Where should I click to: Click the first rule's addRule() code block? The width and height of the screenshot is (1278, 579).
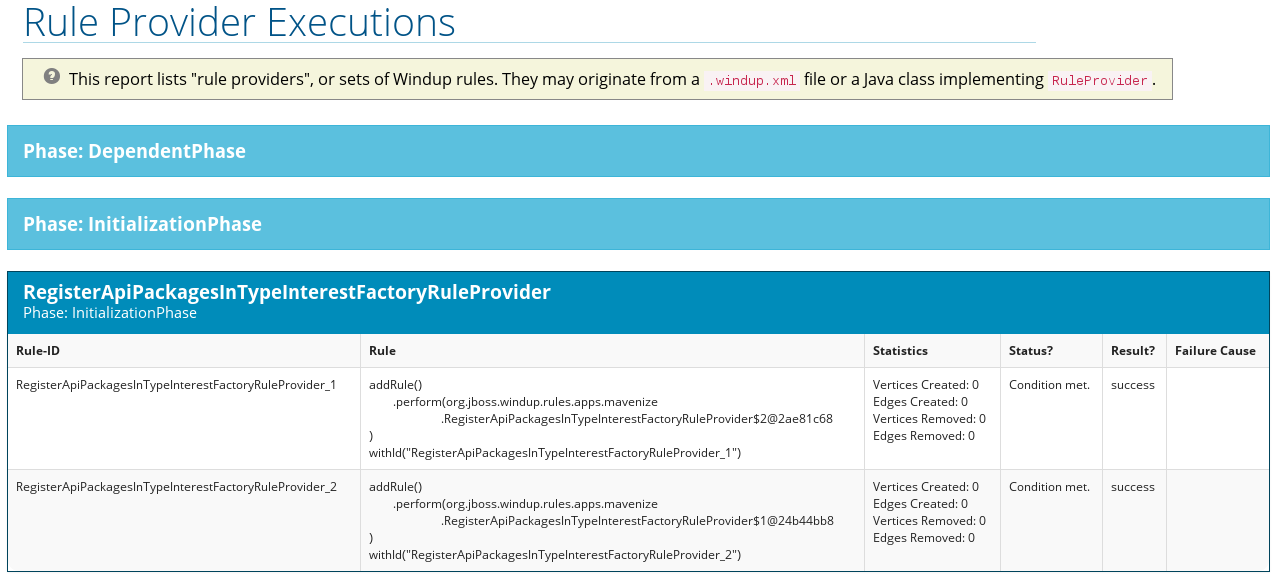[x=396, y=384]
